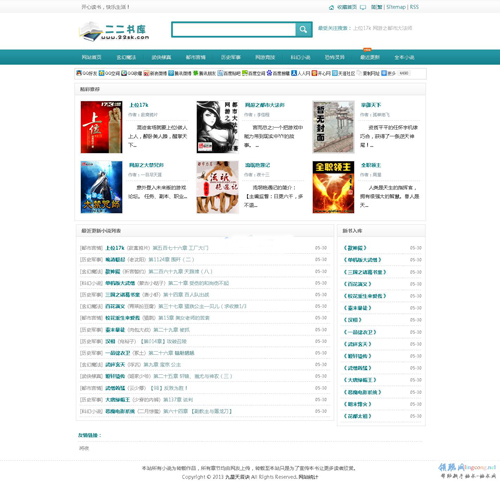
Task: Open 网游之都市大法师 black-and-white cover
Action: coord(217,127)
